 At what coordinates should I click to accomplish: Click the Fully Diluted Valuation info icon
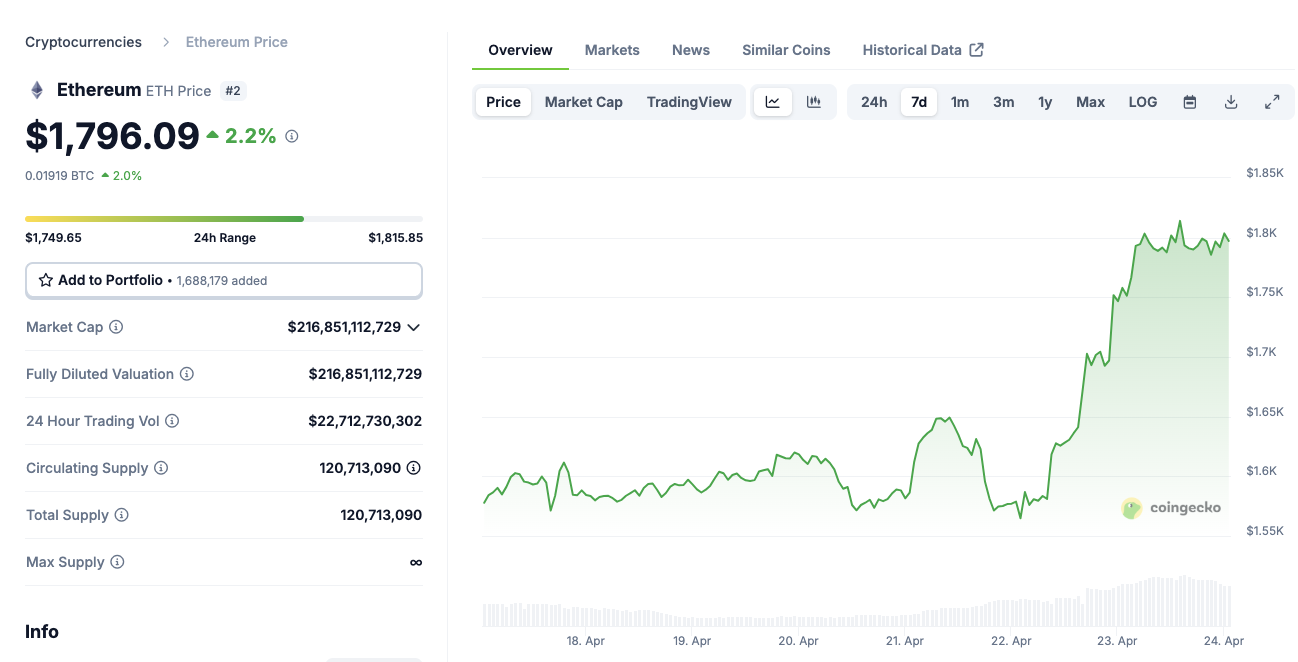(x=187, y=374)
